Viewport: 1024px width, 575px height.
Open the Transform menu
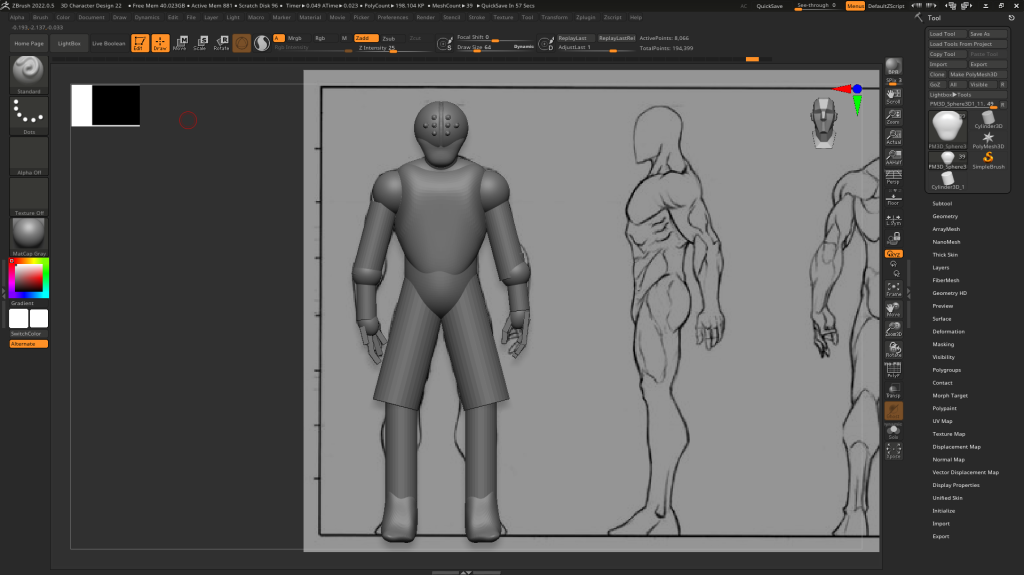click(554, 17)
